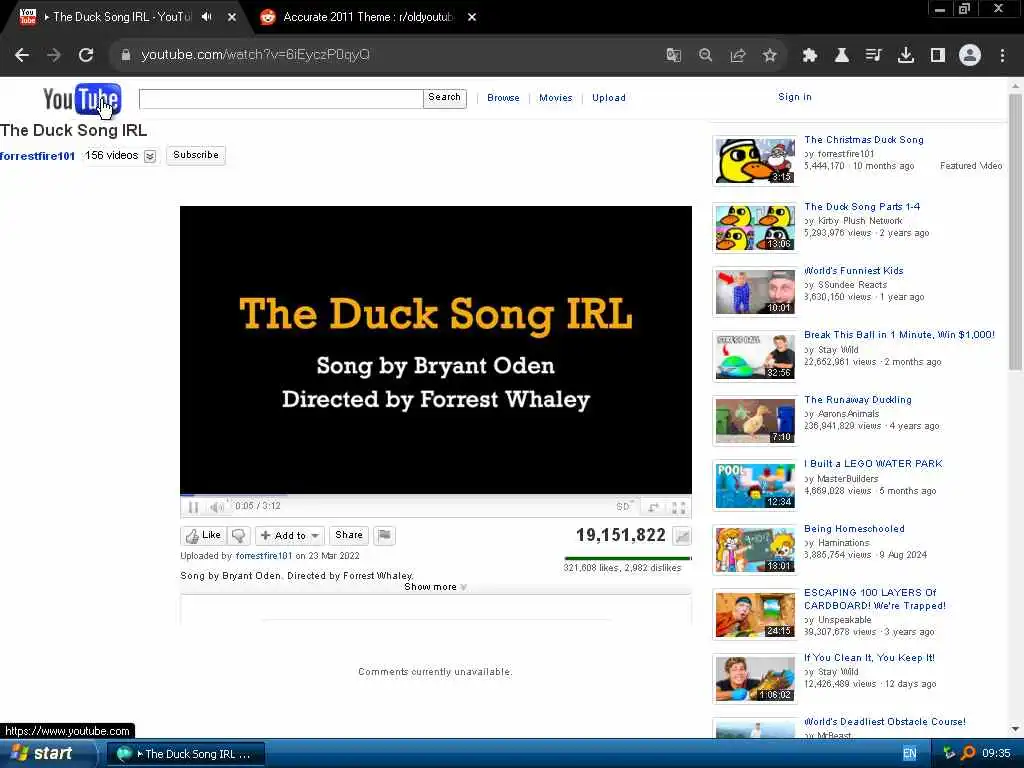The width and height of the screenshot is (1024, 768).
Task: Open the Extensions puzzle icon
Action: click(x=810, y=55)
